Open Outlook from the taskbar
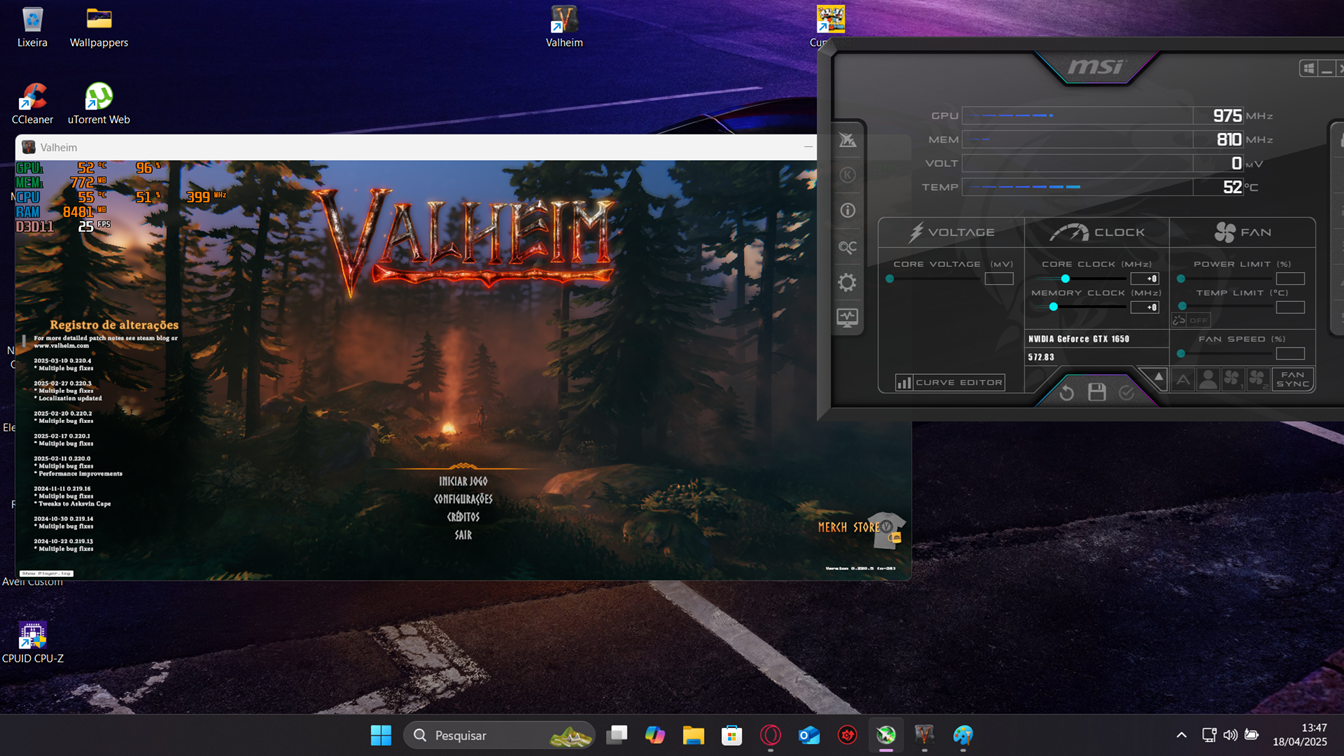Image resolution: width=1344 pixels, height=756 pixels. [x=809, y=735]
